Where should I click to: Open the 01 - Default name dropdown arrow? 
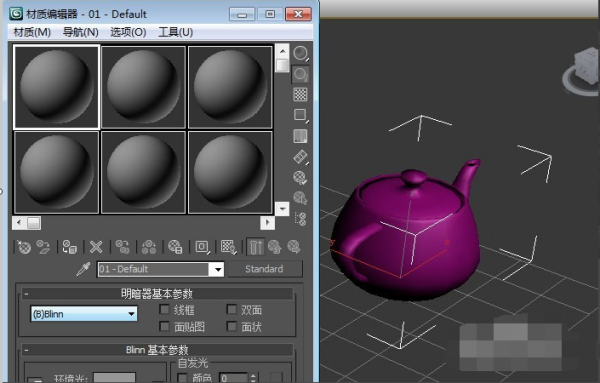tap(217, 269)
